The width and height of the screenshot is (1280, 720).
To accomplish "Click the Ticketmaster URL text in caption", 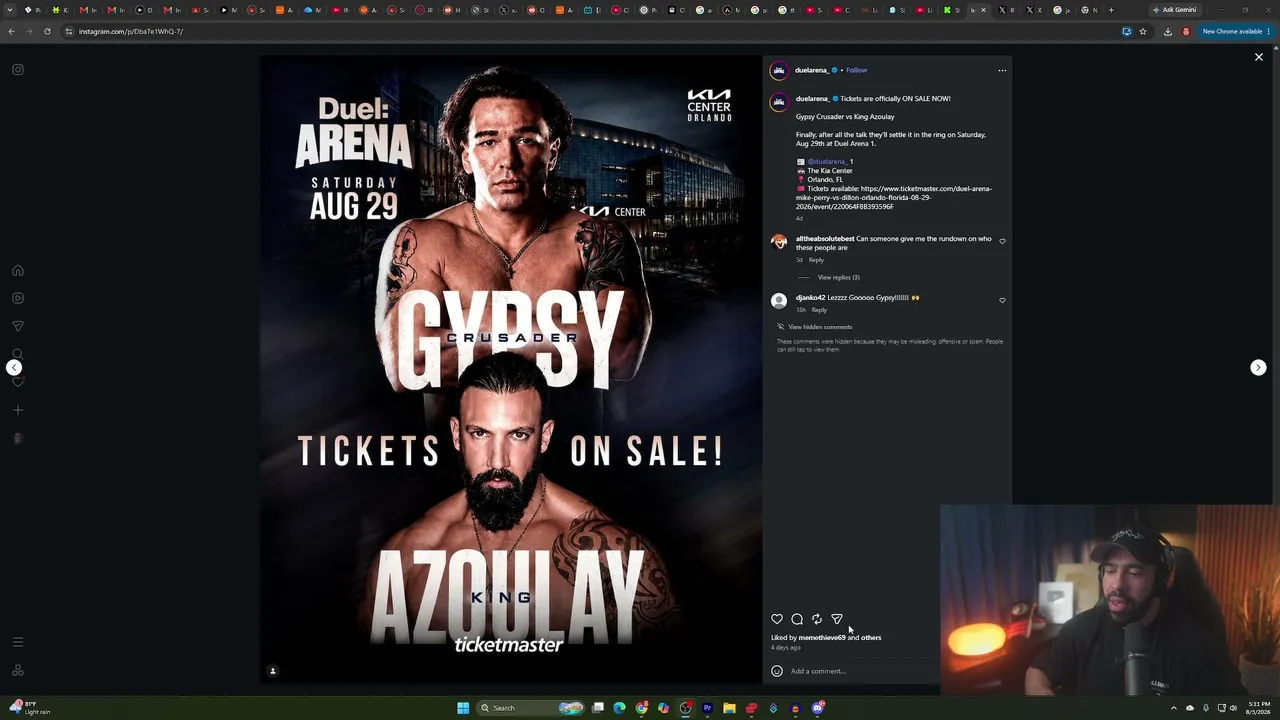I will point(895,198).
